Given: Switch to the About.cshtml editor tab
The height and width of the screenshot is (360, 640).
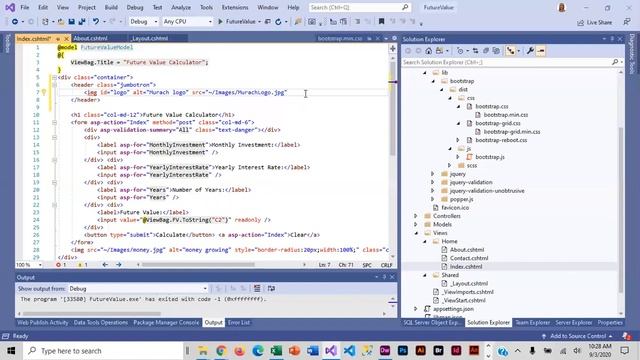Looking at the screenshot, I should pos(91,38).
